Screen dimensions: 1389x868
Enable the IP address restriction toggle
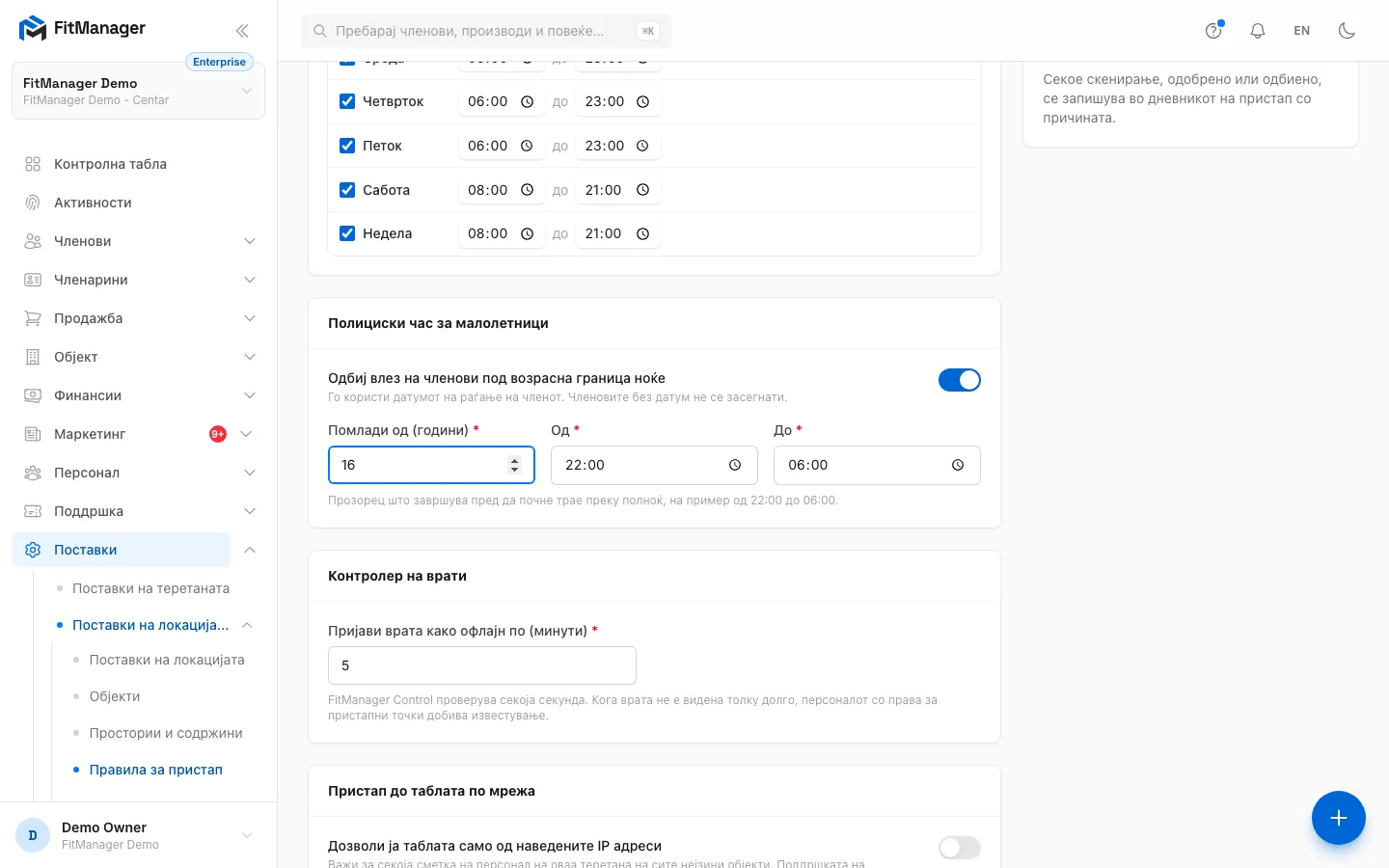960,848
